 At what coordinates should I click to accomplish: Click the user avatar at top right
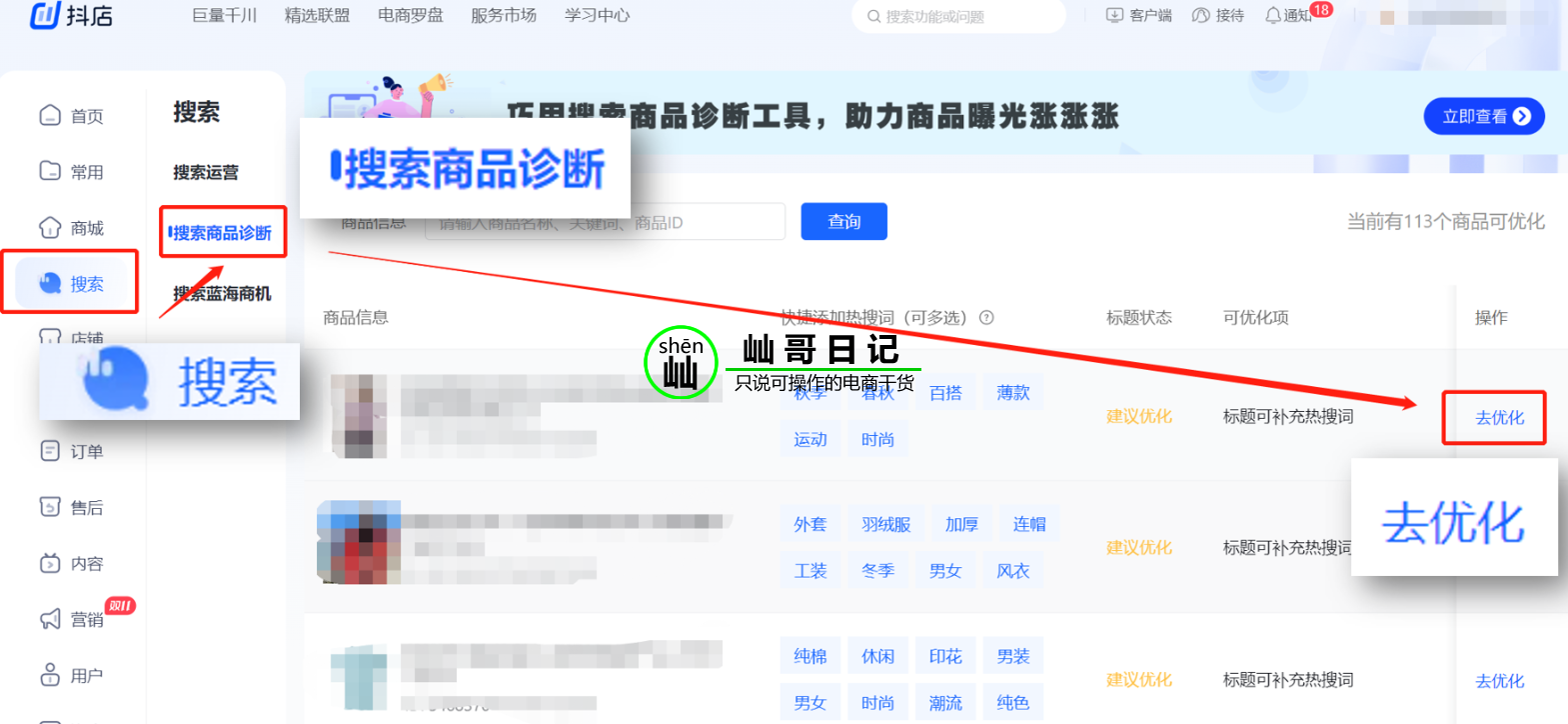[1387, 17]
